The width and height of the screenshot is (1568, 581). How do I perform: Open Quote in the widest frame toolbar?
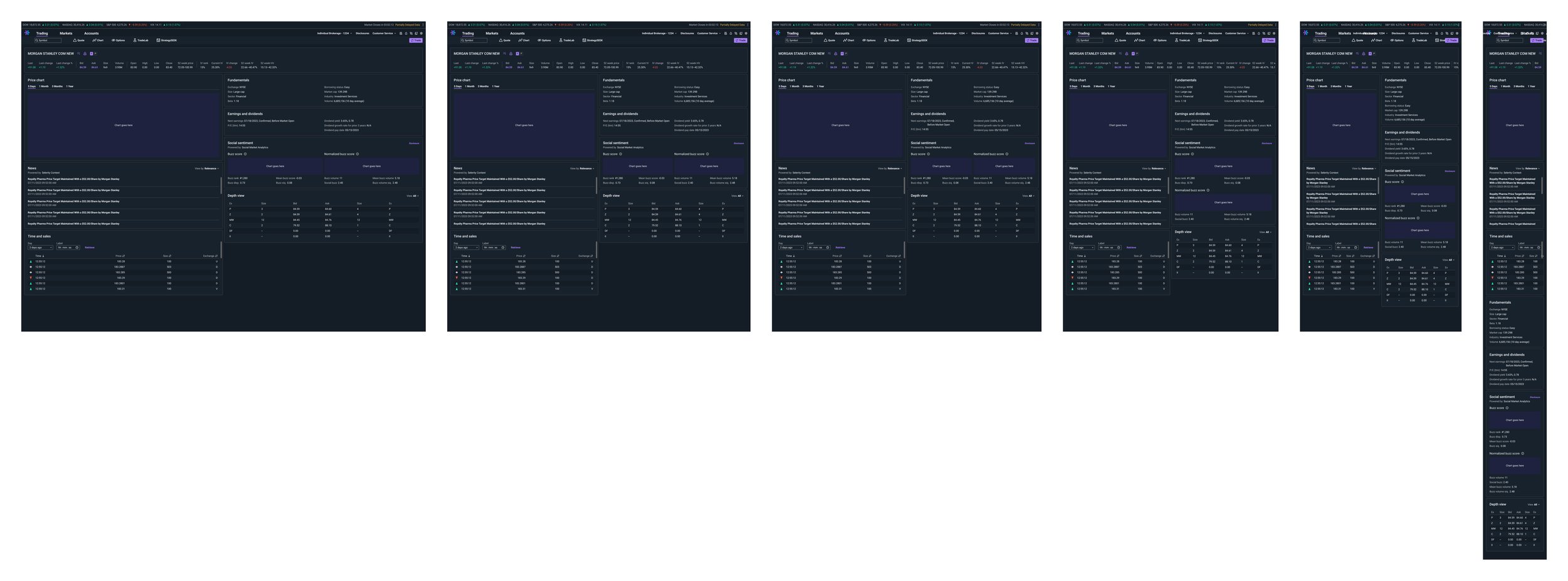(78, 40)
